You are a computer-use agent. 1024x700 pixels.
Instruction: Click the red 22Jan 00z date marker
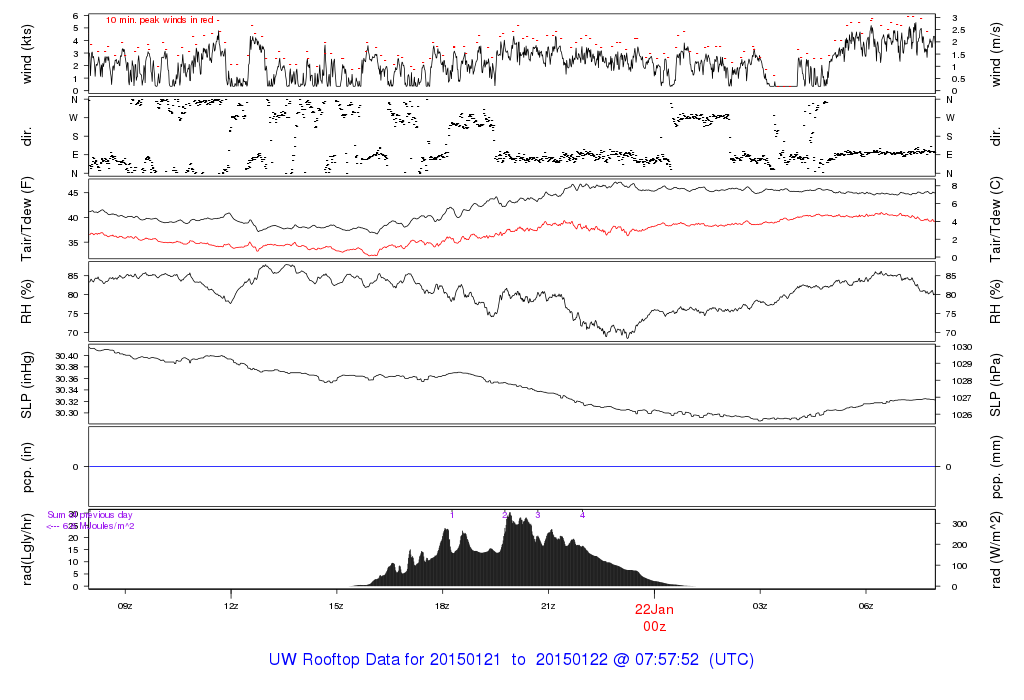[655, 617]
